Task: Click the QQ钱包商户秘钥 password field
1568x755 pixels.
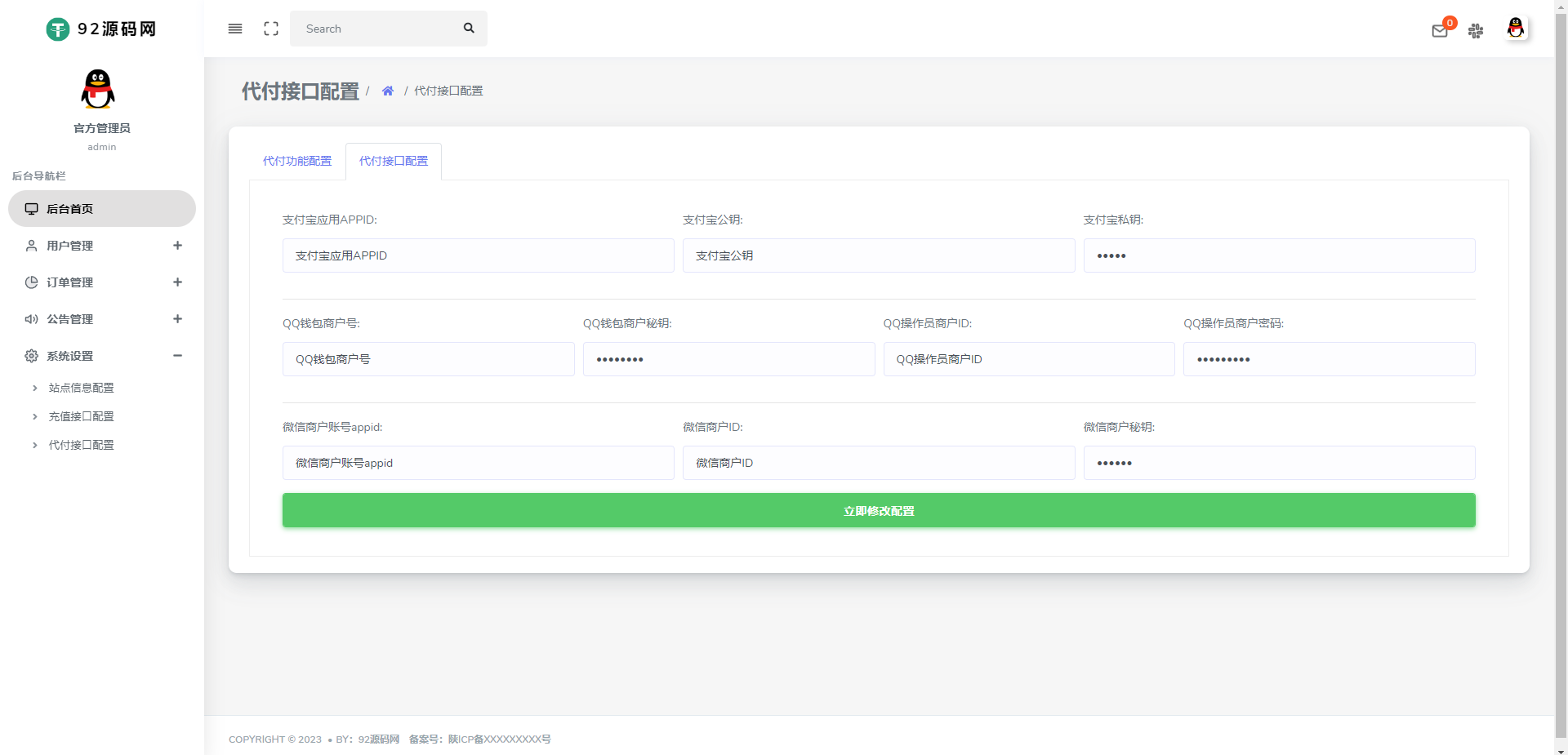Action: coord(729,359)
